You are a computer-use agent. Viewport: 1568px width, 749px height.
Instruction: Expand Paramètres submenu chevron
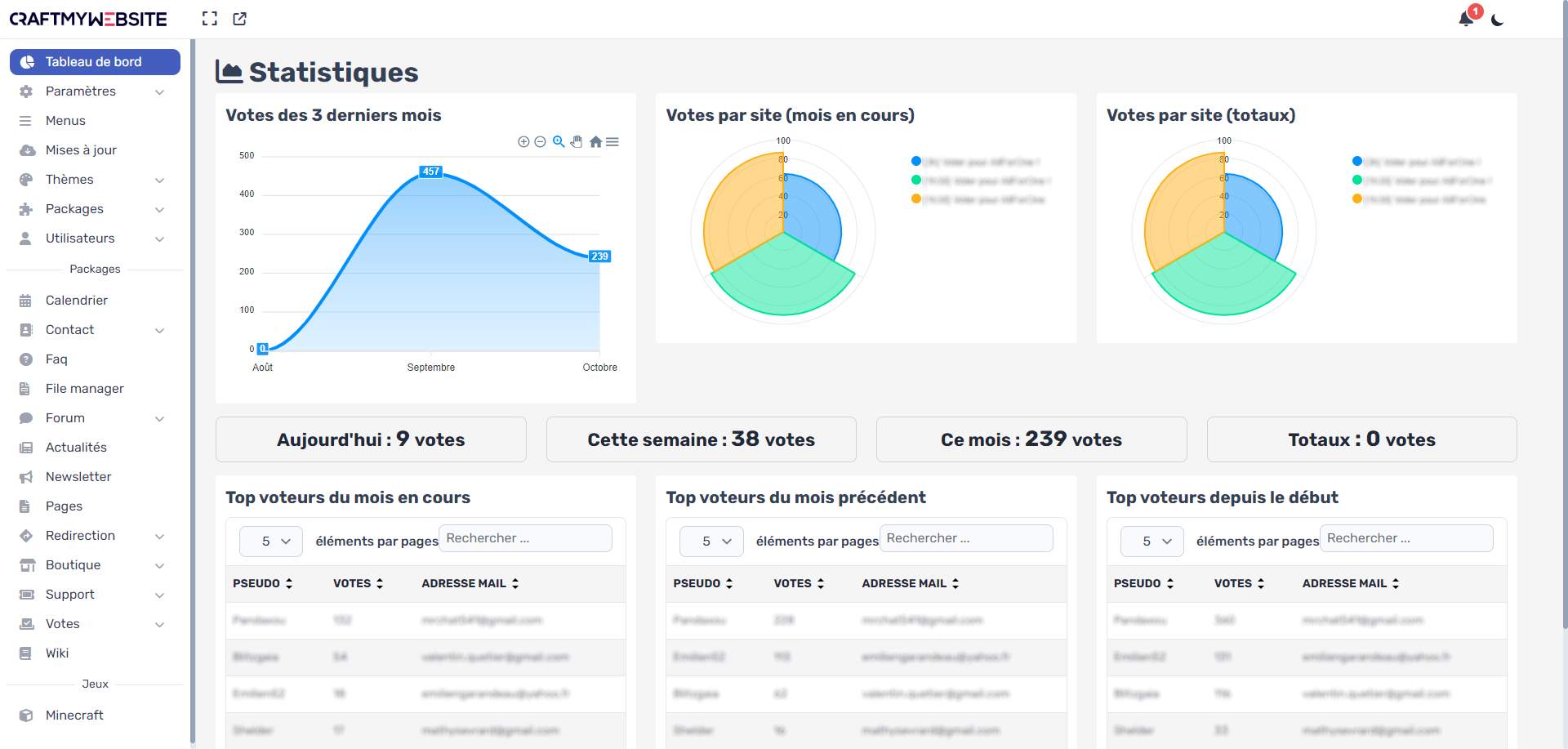160,92
